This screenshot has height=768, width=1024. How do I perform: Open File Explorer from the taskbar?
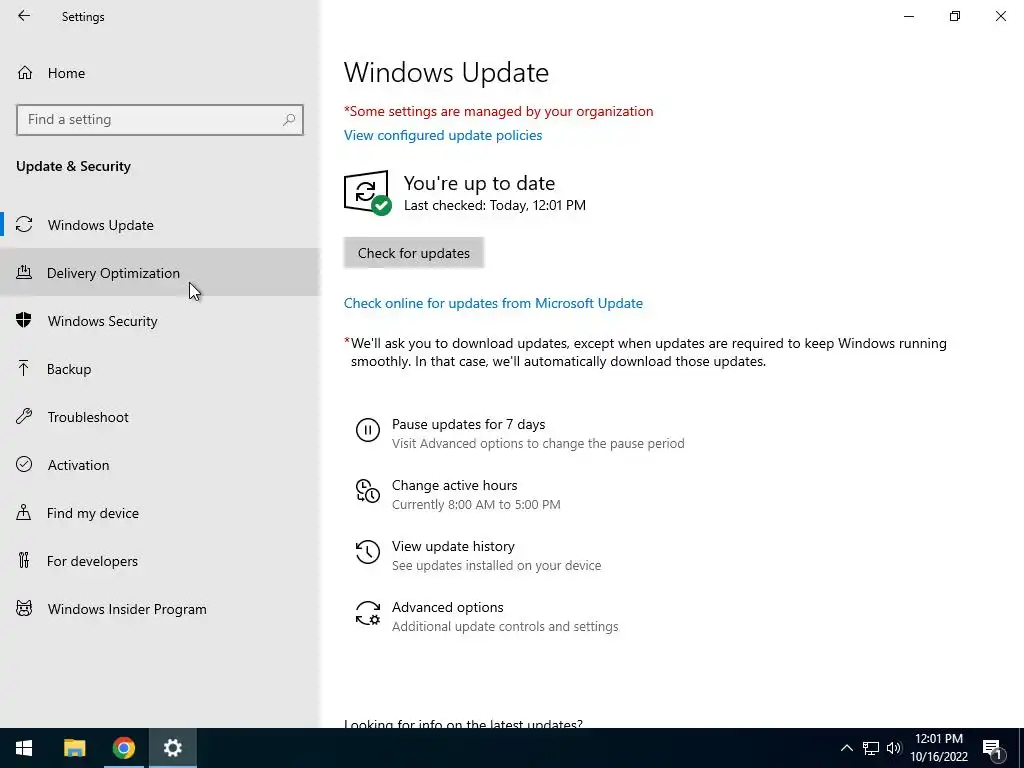click(74, 748)
